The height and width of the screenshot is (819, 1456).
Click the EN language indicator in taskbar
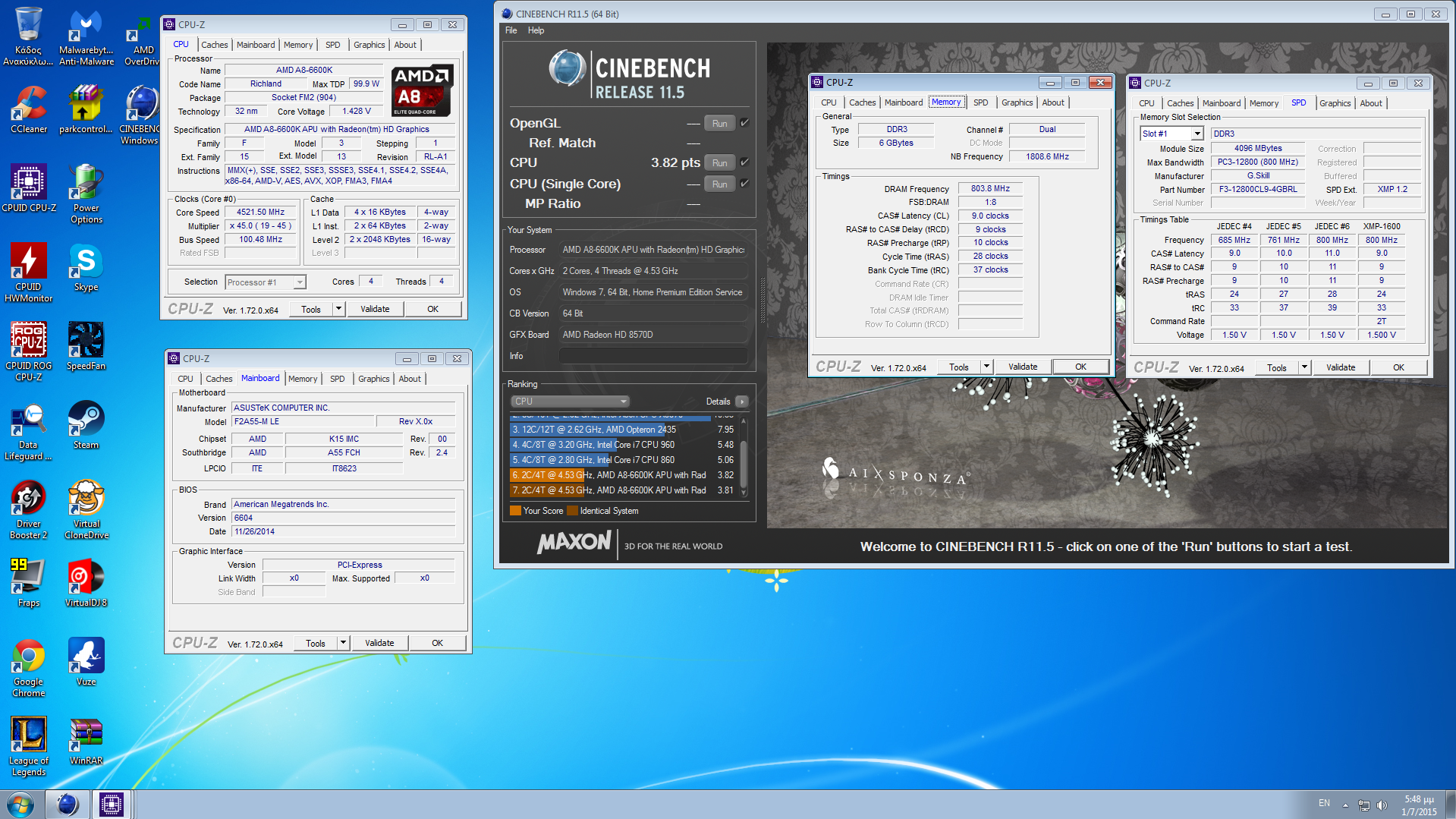[x=1324, y=803]
